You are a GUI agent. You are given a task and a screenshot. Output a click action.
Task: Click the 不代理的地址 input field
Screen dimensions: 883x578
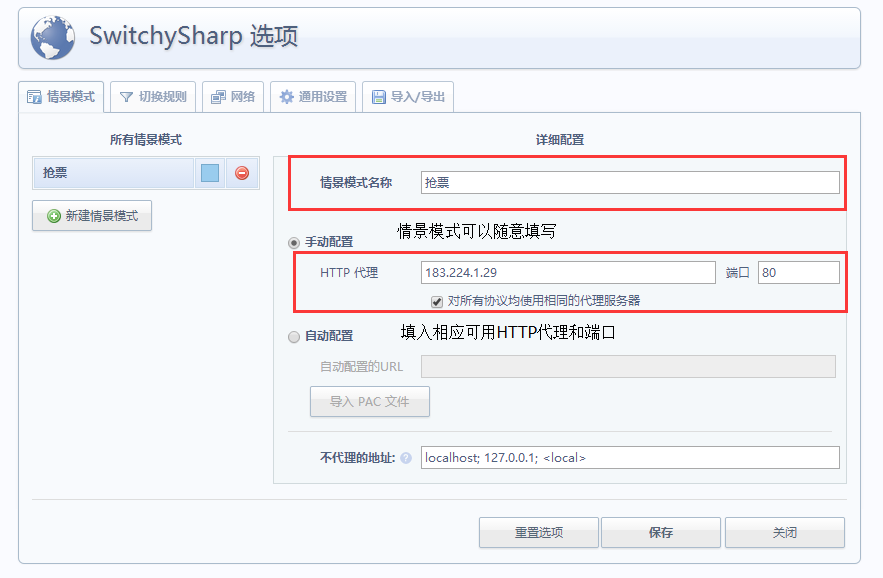pyautogui.click(x=630, y=457)
